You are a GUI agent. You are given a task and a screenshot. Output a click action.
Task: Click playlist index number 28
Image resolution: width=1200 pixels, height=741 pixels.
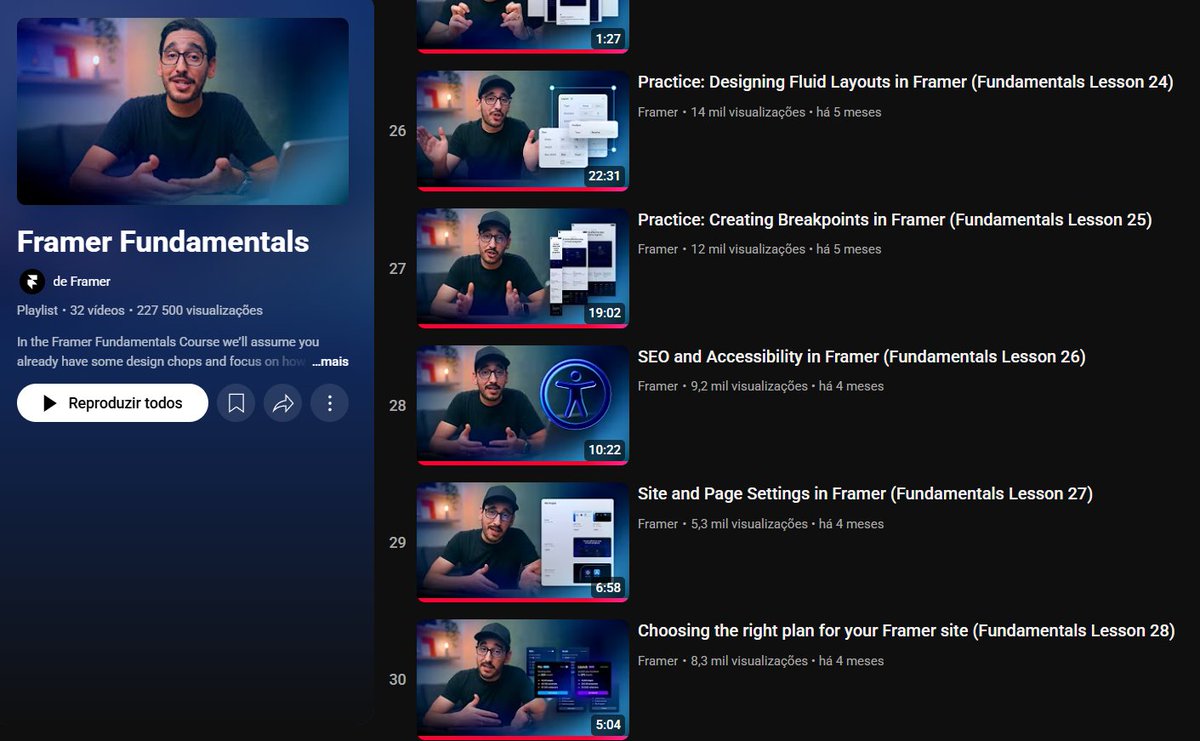398,405
